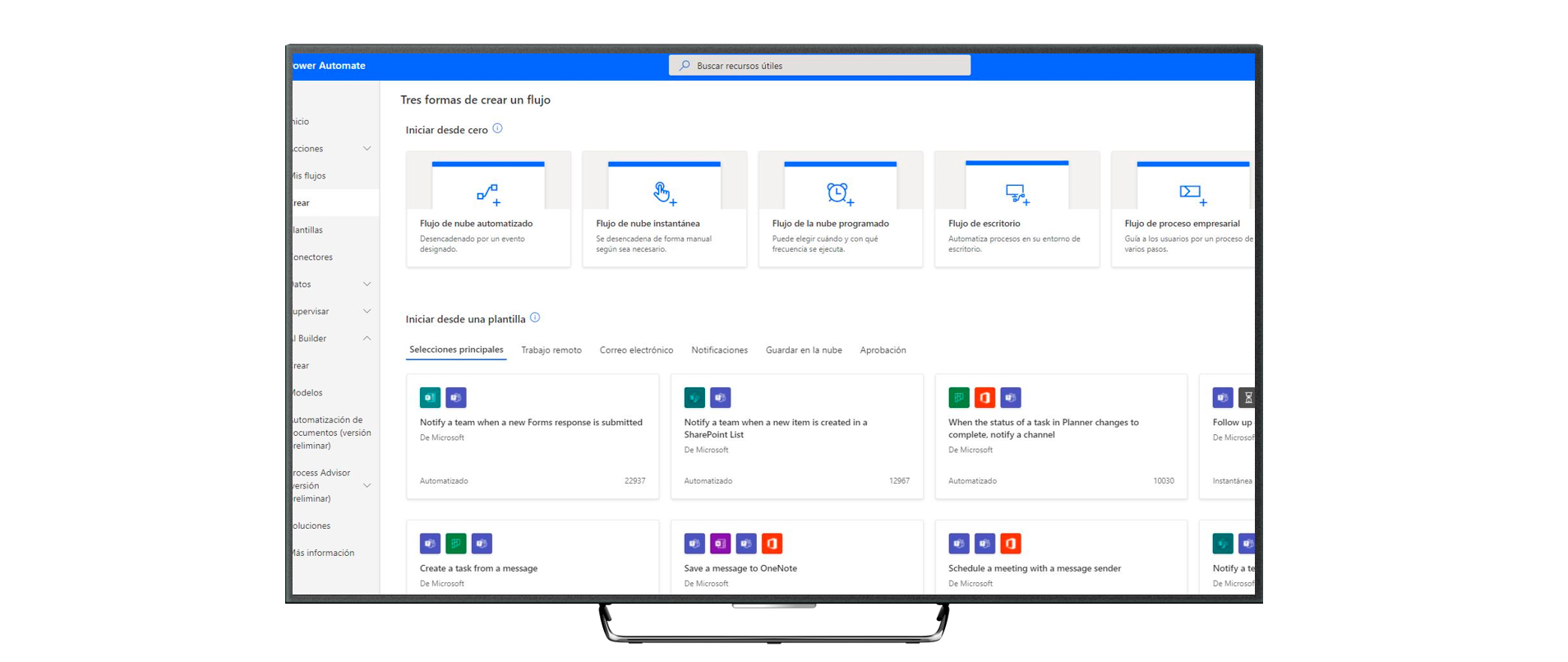Select the Flujo de proceso empresarial icon
The height and width of the screenshot is (662, 1568).
click(x=1192, y=194)
